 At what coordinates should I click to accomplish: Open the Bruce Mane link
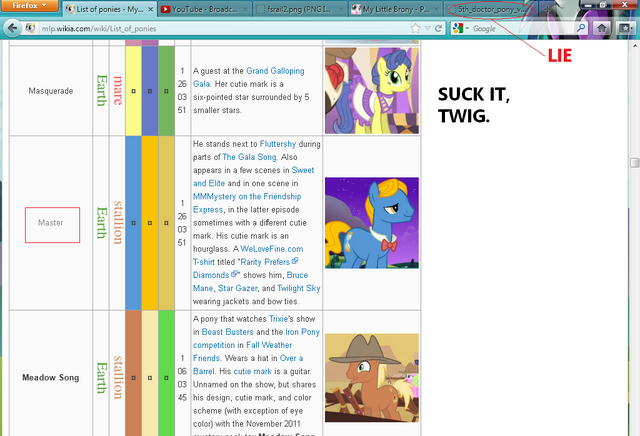click(x=250, y=281)
